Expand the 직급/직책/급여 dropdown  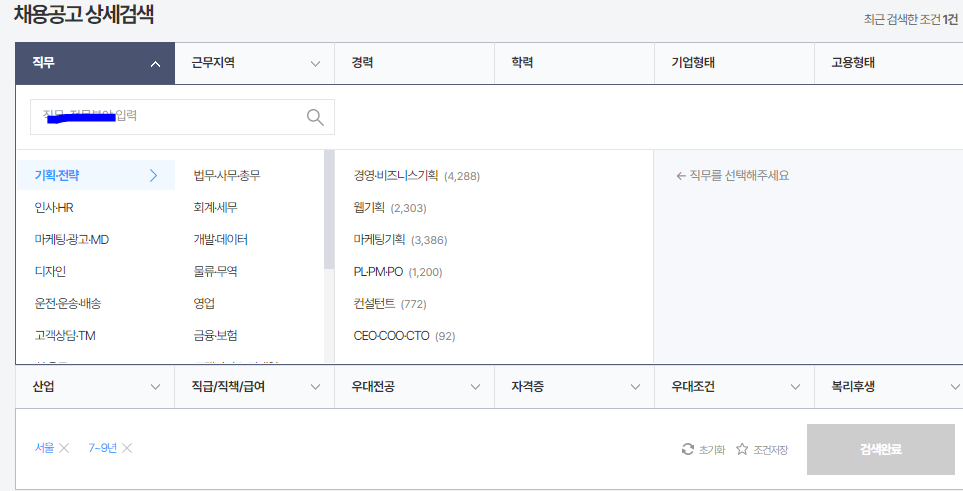[254, 387]
